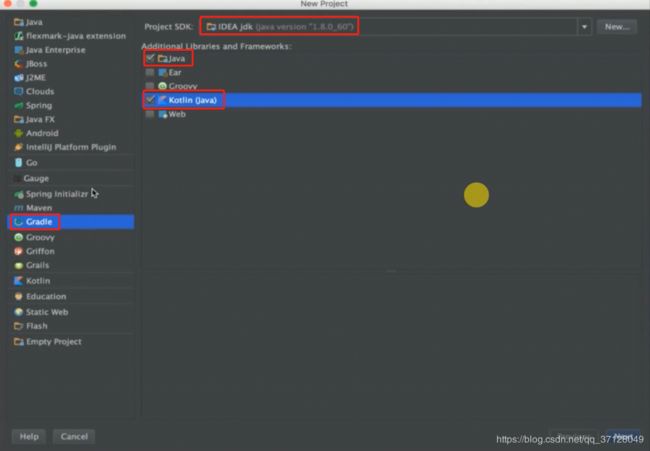Select Spring project type label
The image size is (650, 451).
point(39,105)
